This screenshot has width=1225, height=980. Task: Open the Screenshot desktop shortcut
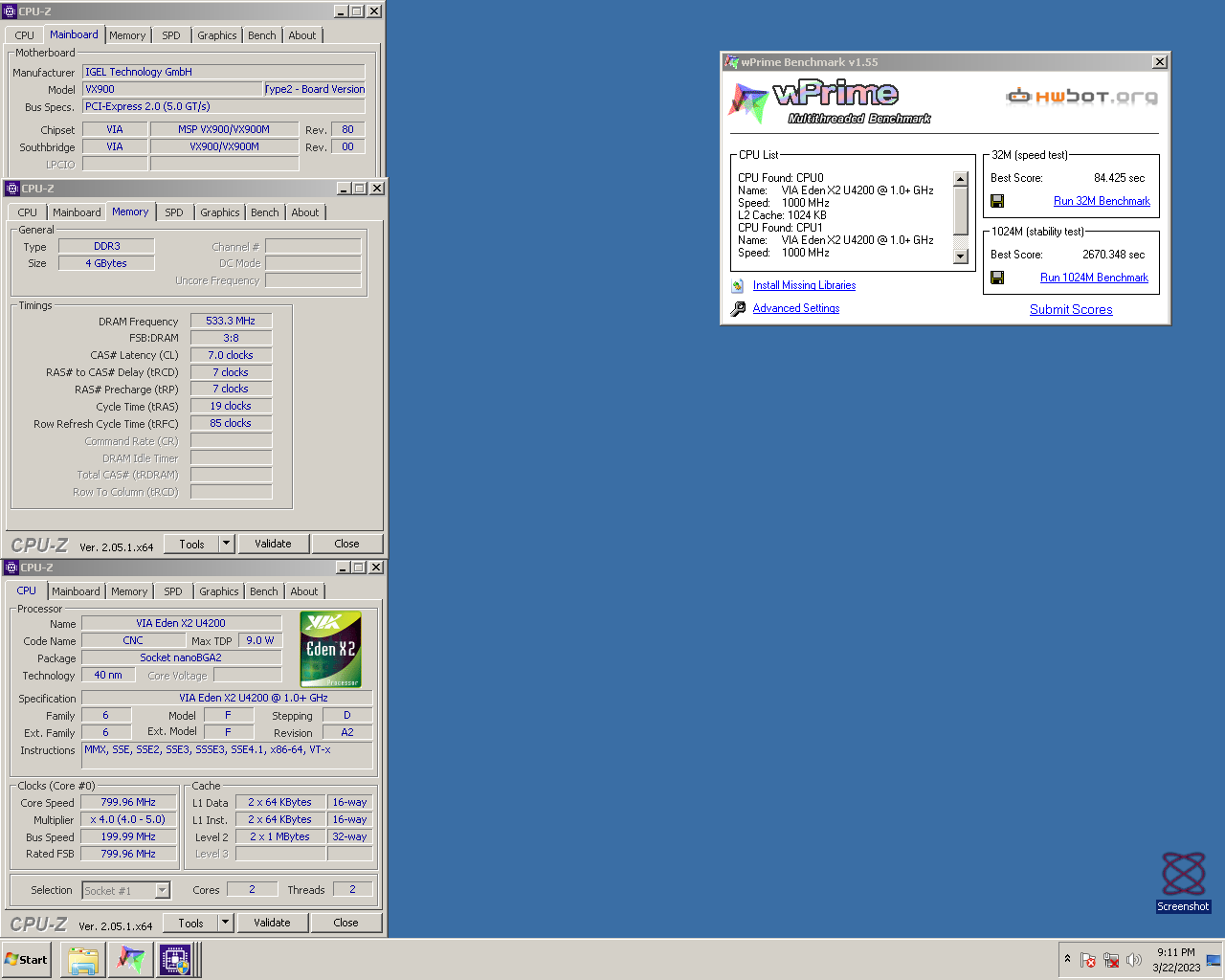pyautogui.click(x=1184, y=881)
